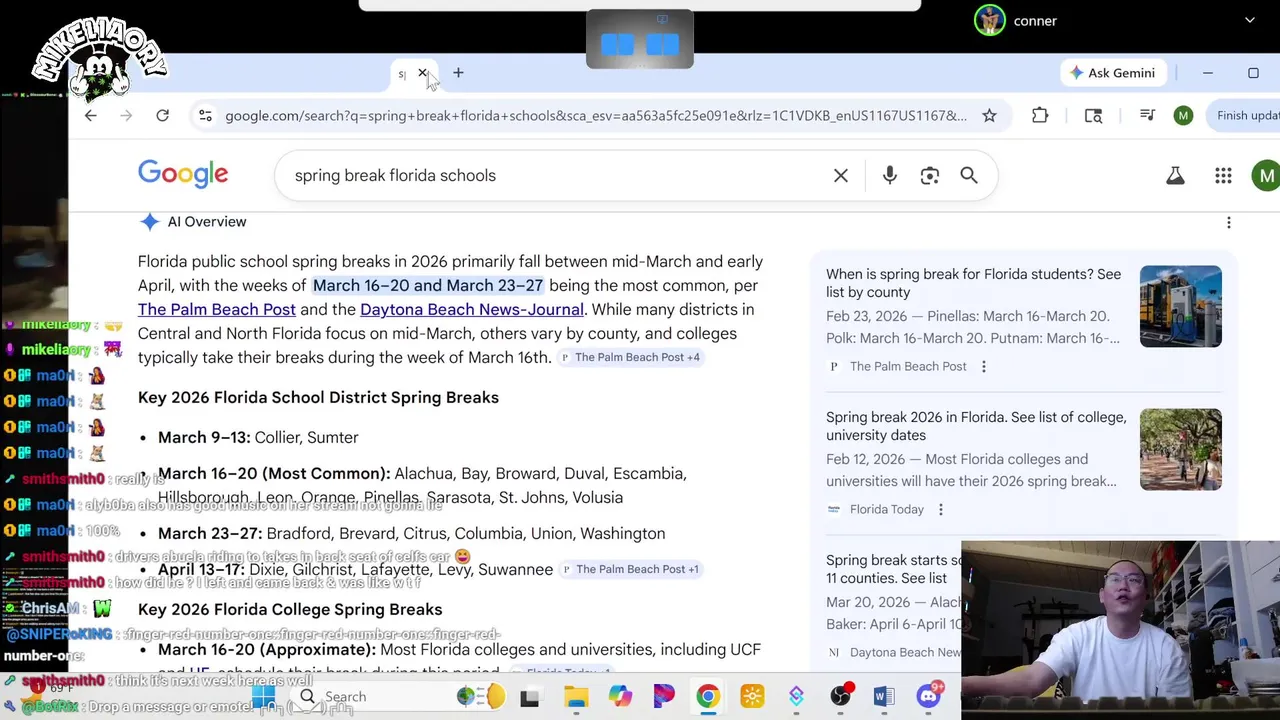The height and width of the screenshot is (720, 1280).
Task: Open the Google apps grid
Action: click(1223, 176)
